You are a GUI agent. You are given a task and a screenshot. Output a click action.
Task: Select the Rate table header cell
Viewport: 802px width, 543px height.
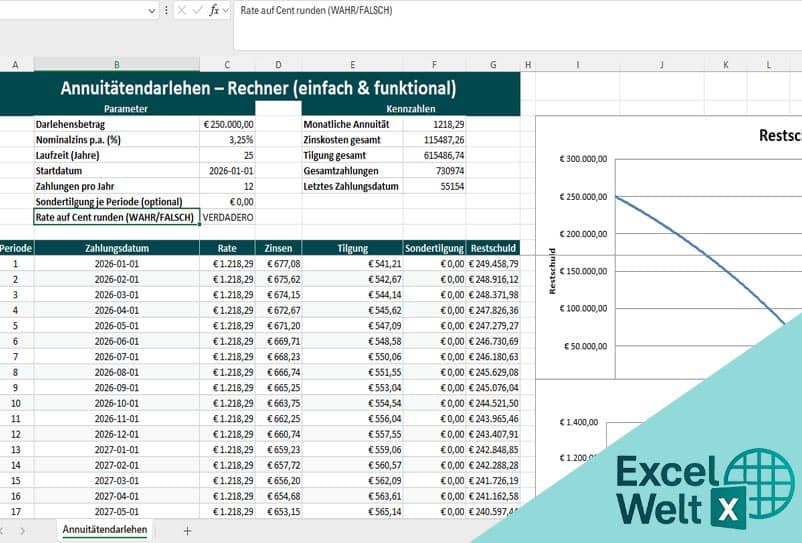coord(227,248)
